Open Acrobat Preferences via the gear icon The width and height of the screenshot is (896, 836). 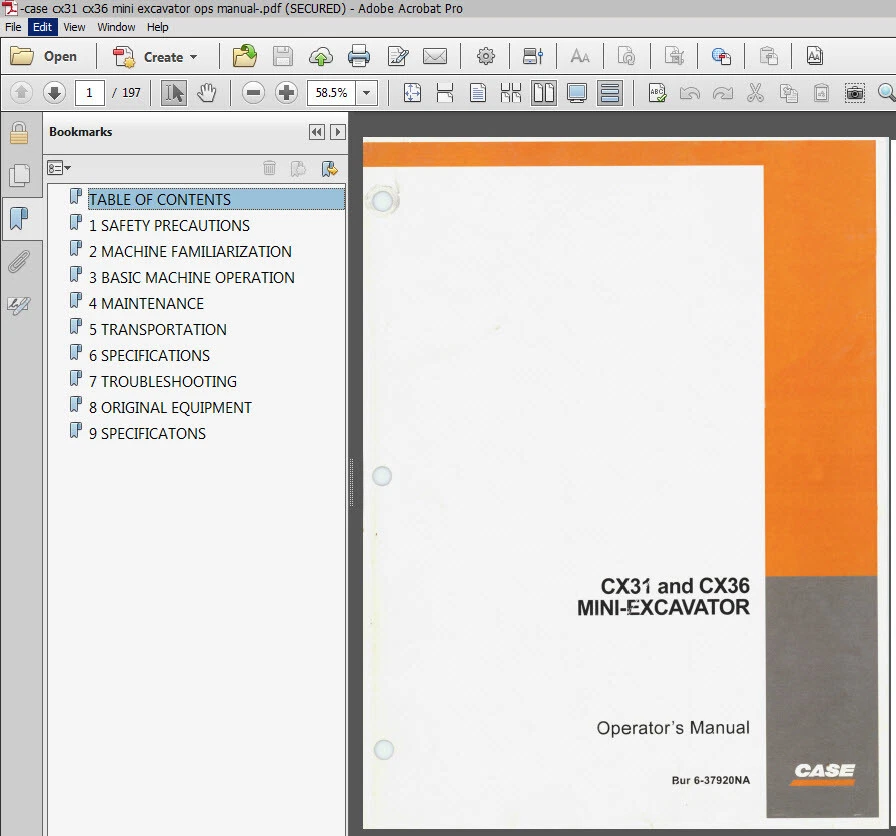pos(486,56)
